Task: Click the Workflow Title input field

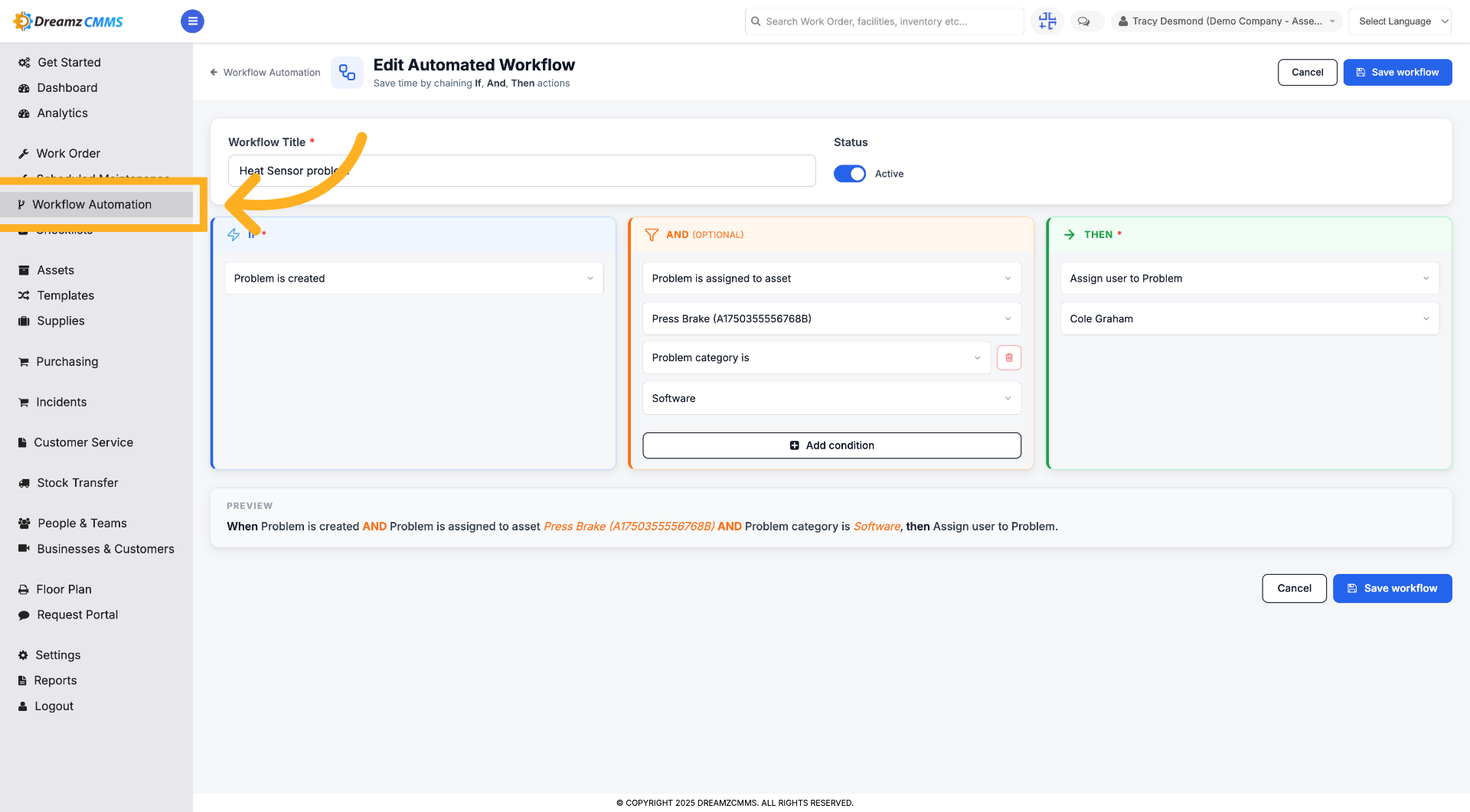Action: [521, 171]
